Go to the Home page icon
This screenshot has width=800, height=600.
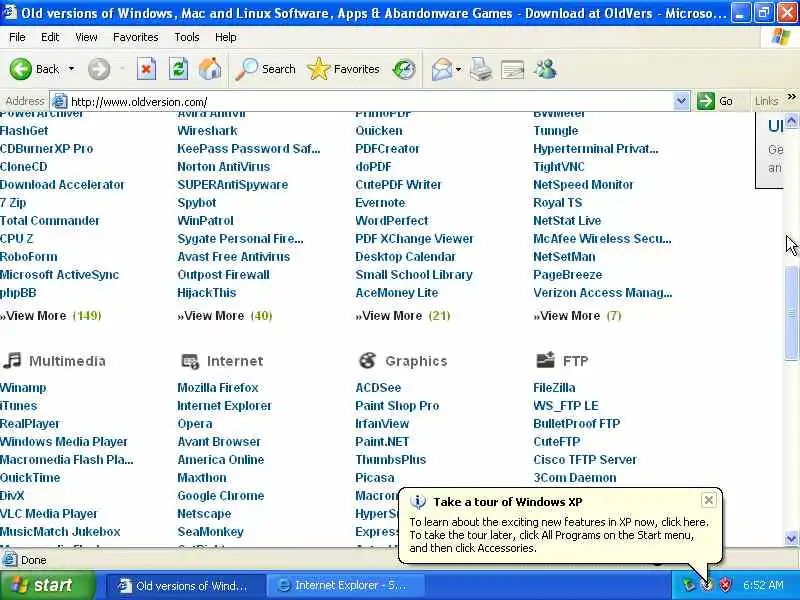point(210,69)
